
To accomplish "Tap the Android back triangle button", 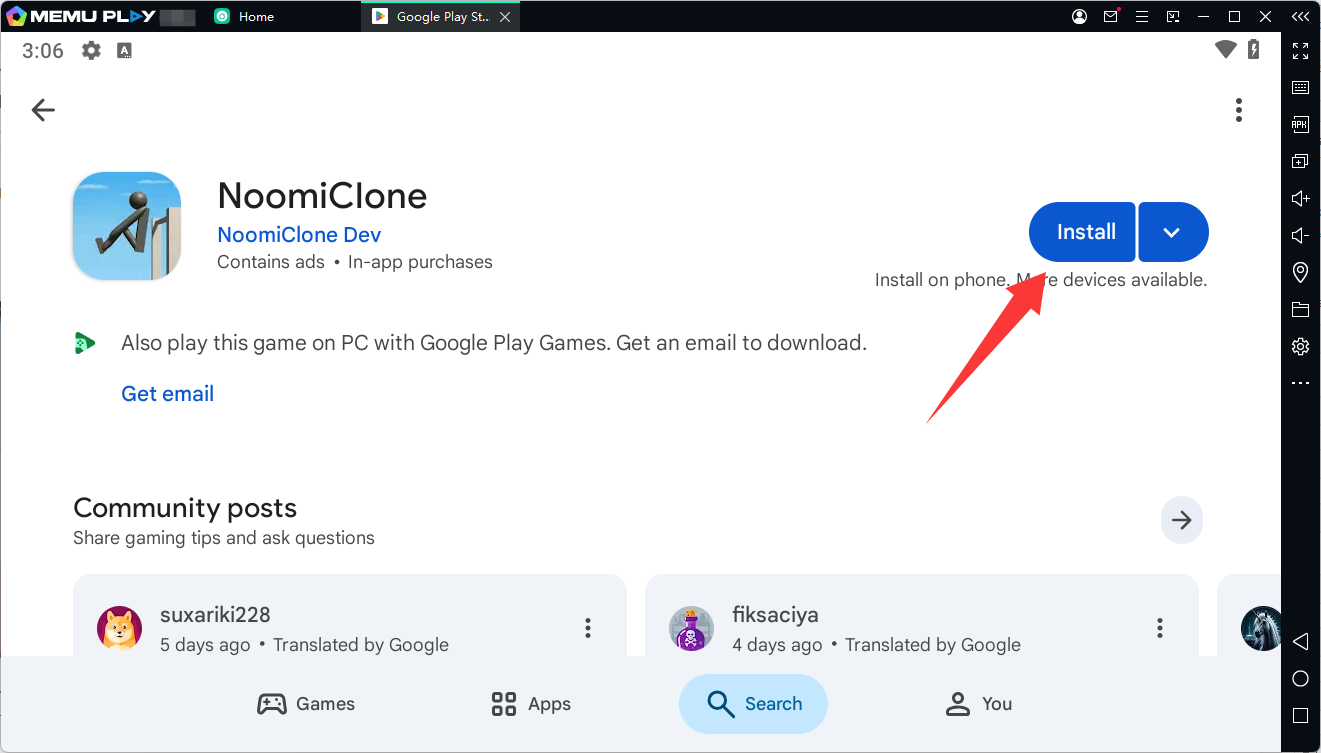I will click(x=1300, y=641).
